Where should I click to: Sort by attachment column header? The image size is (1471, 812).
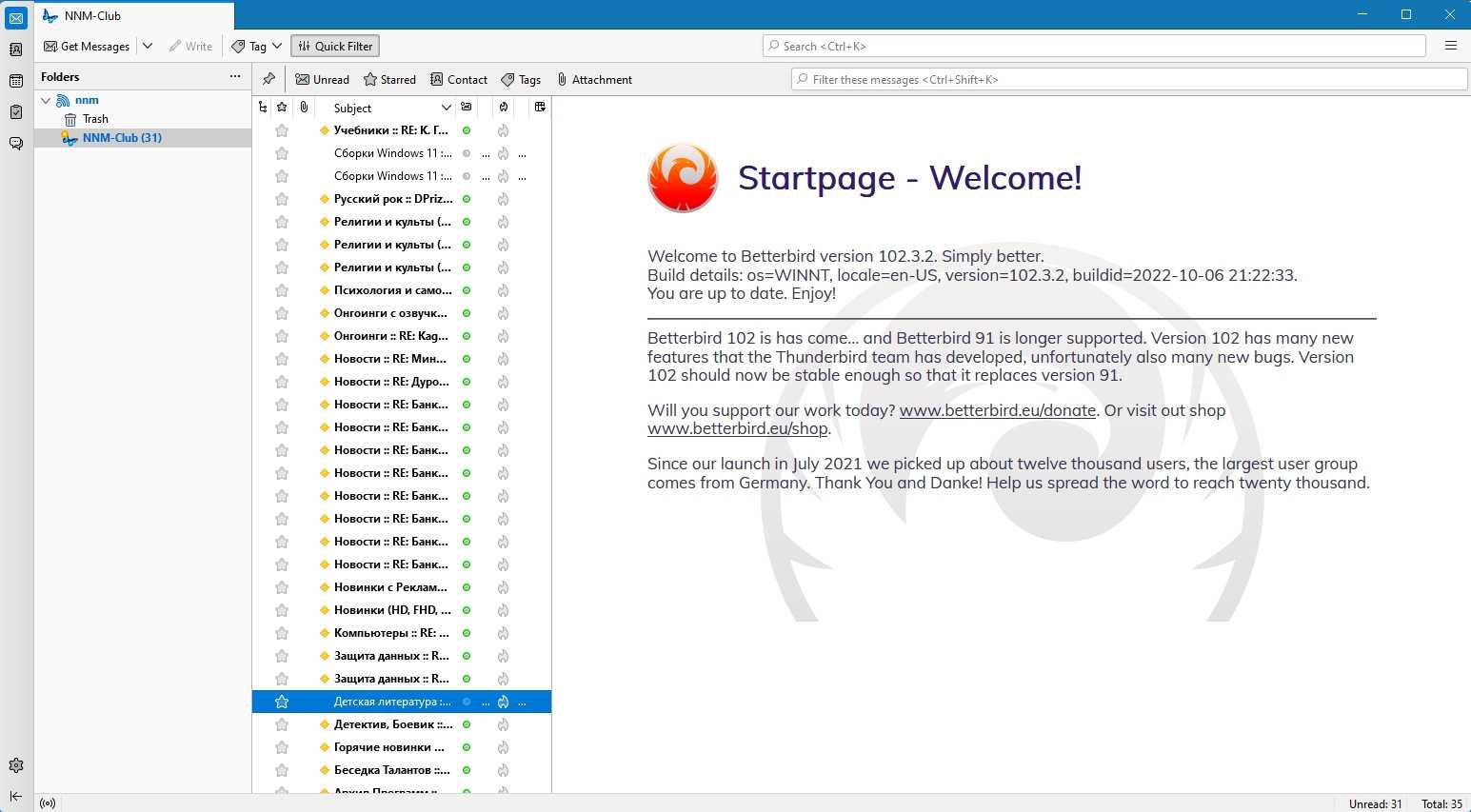(304, 108)
